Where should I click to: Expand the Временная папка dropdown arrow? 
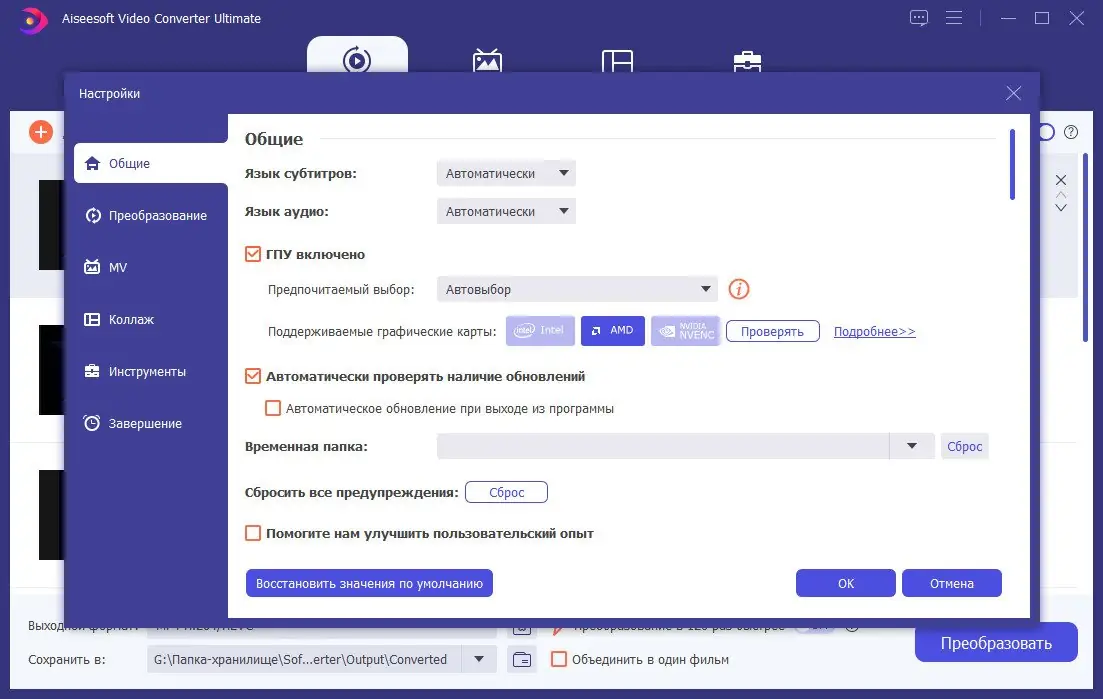(912, 446)
